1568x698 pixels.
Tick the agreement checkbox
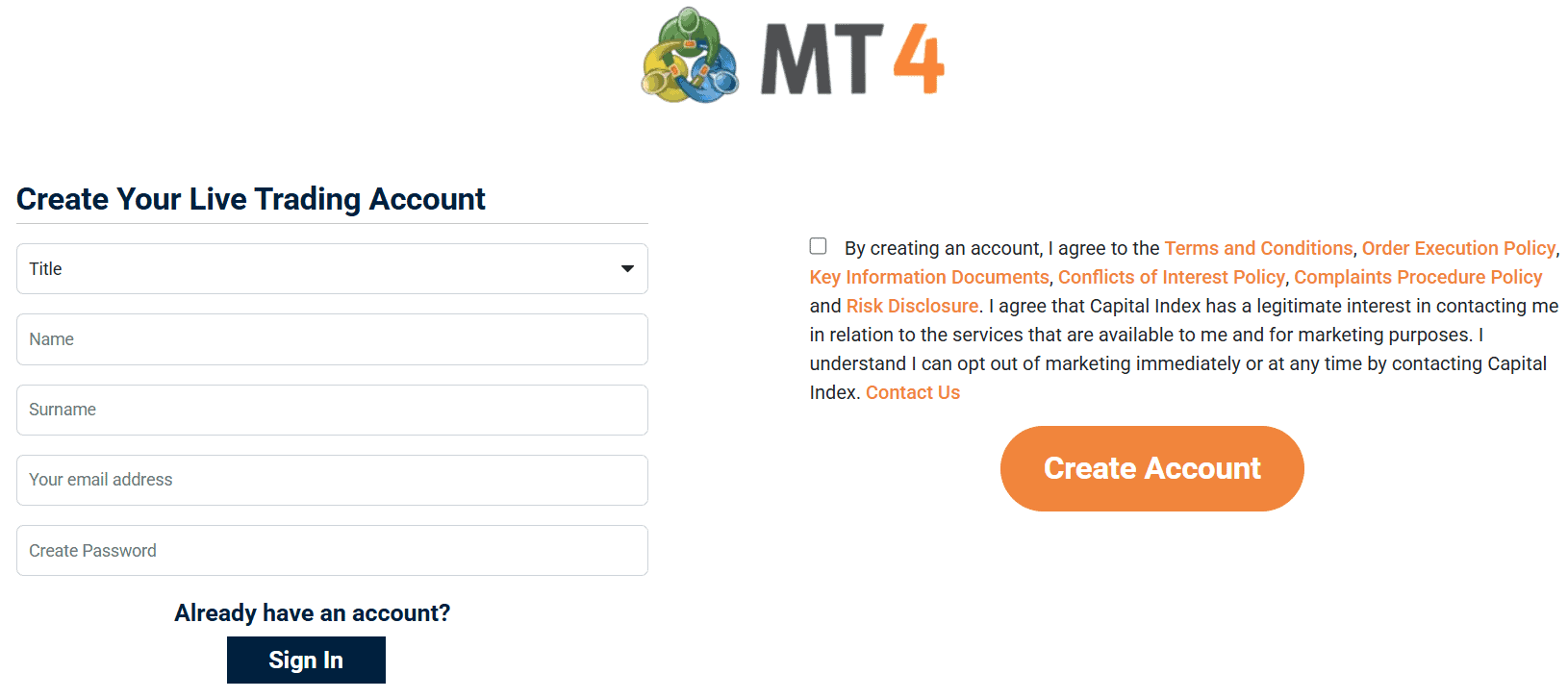(x=819, y=246)
